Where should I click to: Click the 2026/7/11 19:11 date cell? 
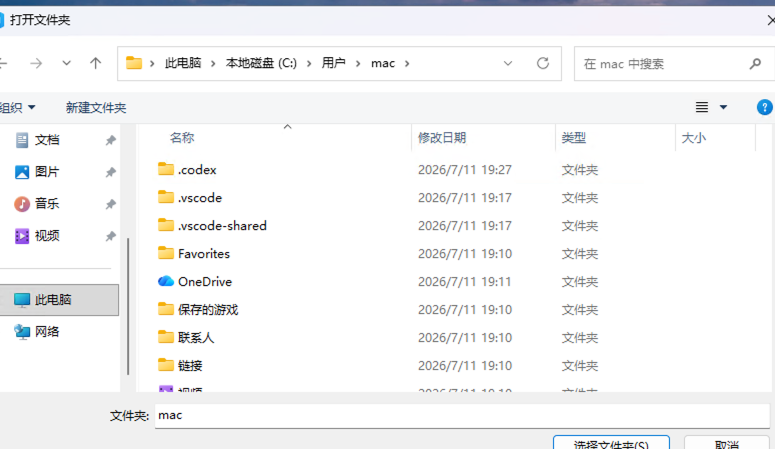tap(465, 281)
